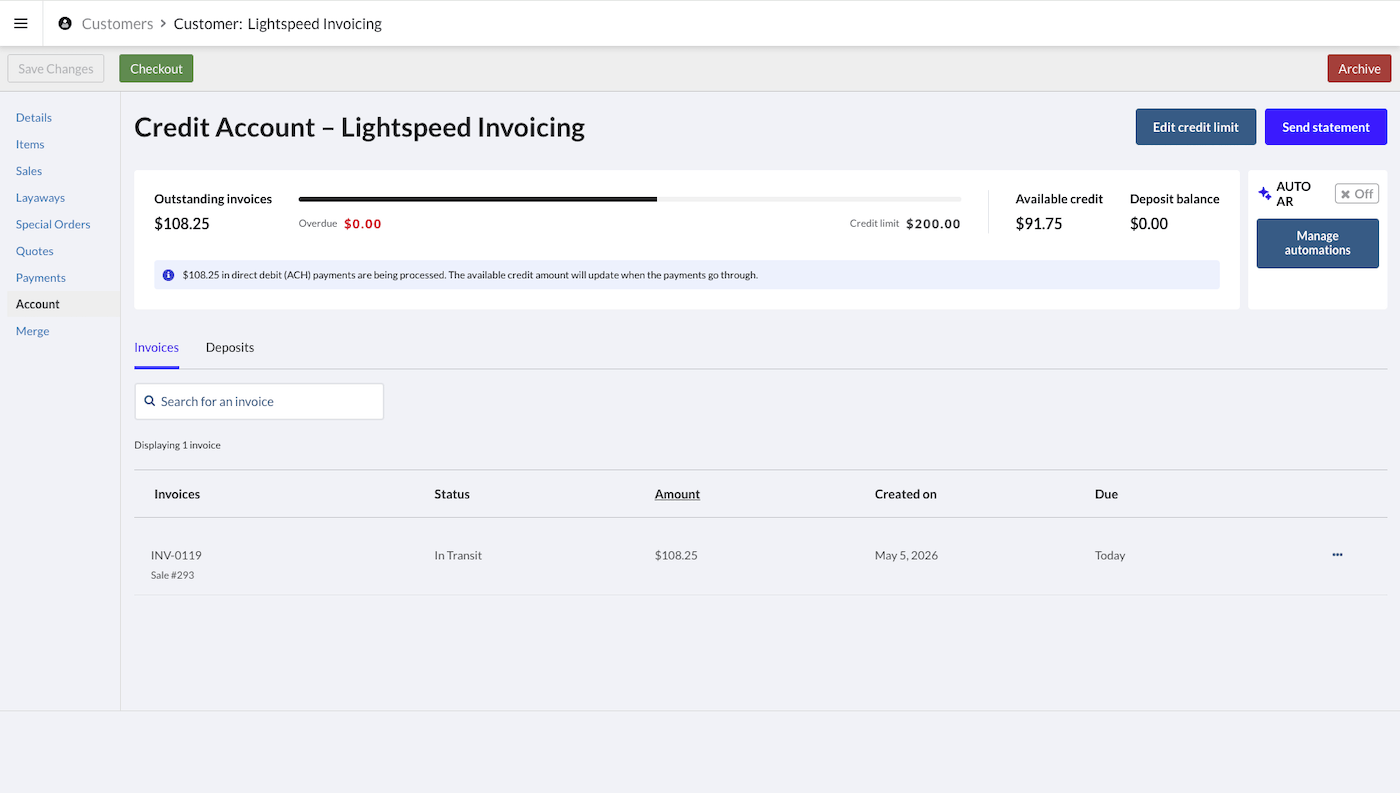Image resolution: width=1400 pixels, height=793 pixels.
Task: Click the red $0.00 overdue amount
Action: click(363, 224)
